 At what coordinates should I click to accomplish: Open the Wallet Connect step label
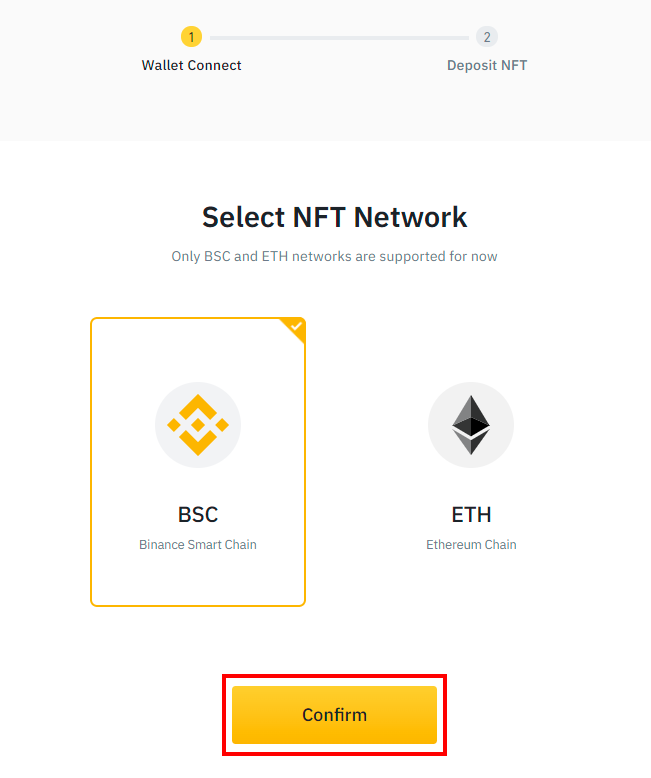point(192,65)
